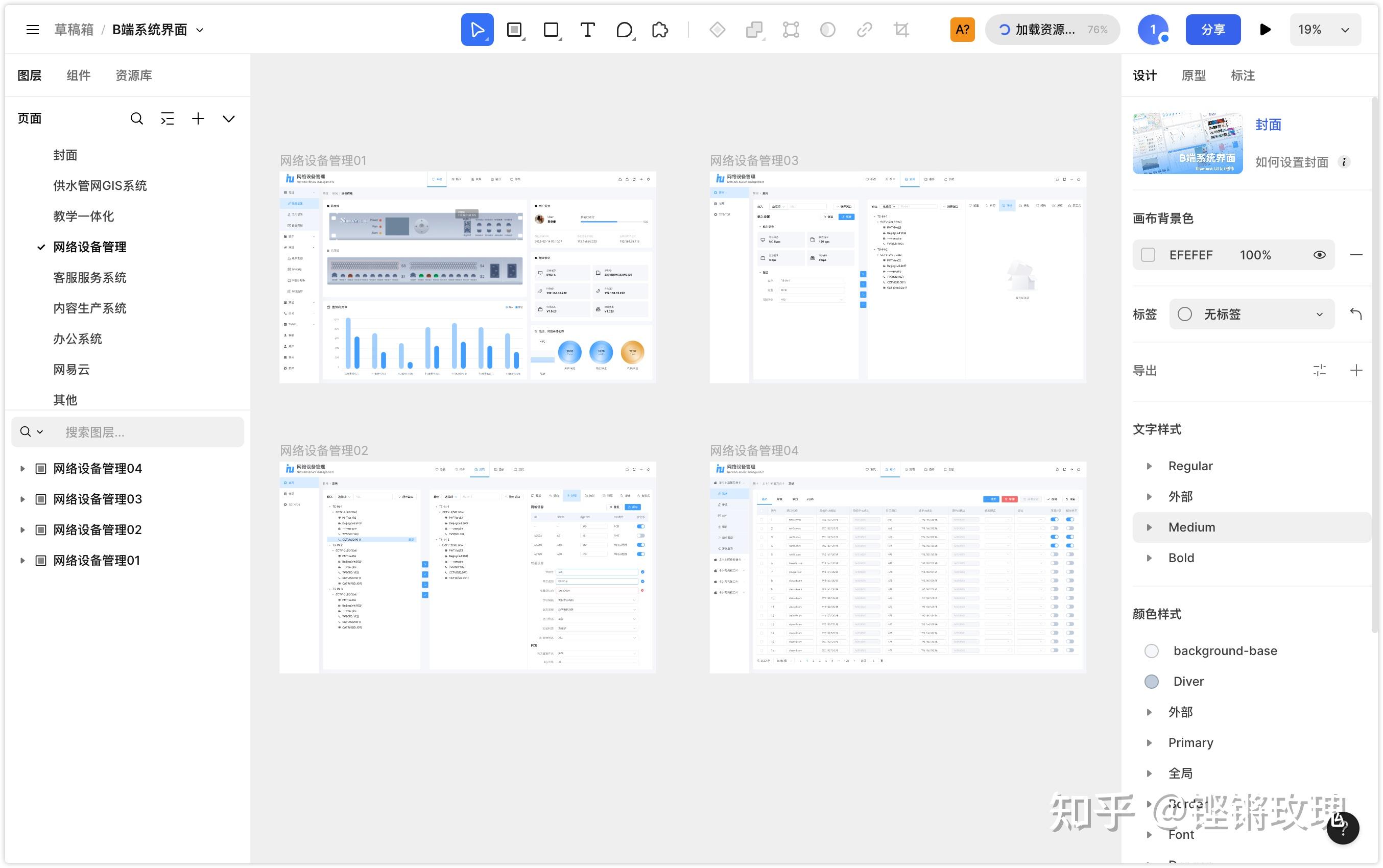Click the EFEFEF background color swatch

[1148, 255]
